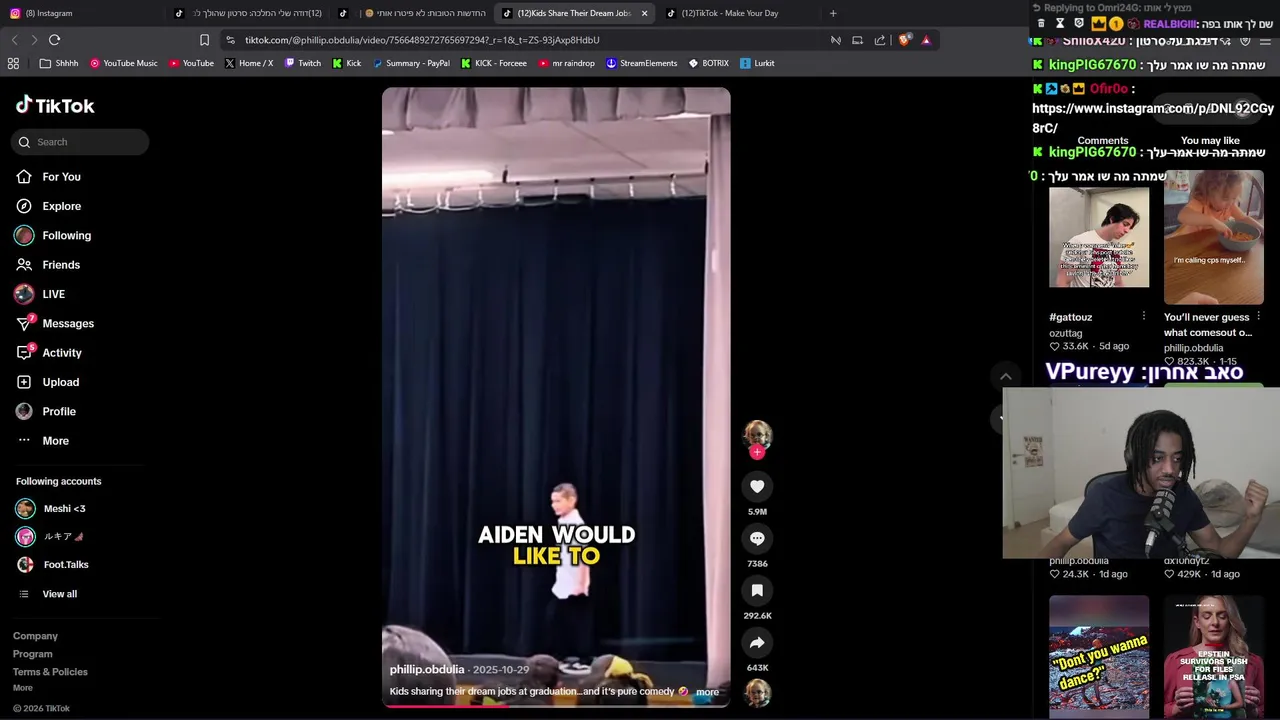Go to previous video arrow

pyautogui.click(x=1005, y=377)
